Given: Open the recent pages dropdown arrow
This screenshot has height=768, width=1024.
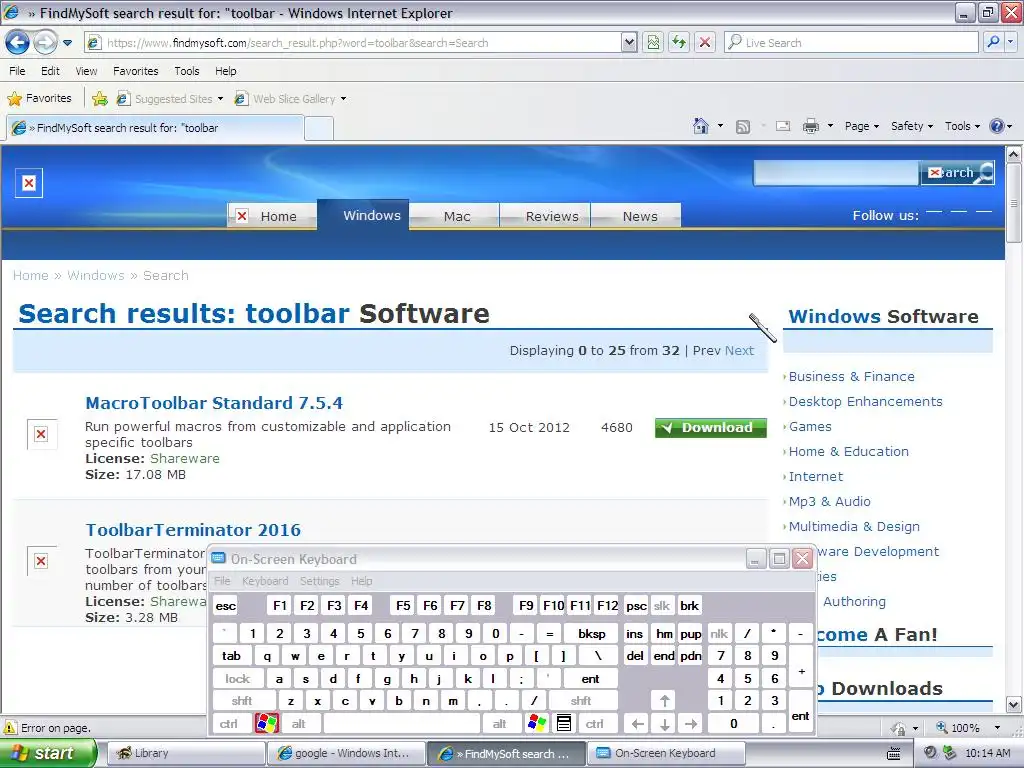Looking at the screenshot, I should pos(67,43).
